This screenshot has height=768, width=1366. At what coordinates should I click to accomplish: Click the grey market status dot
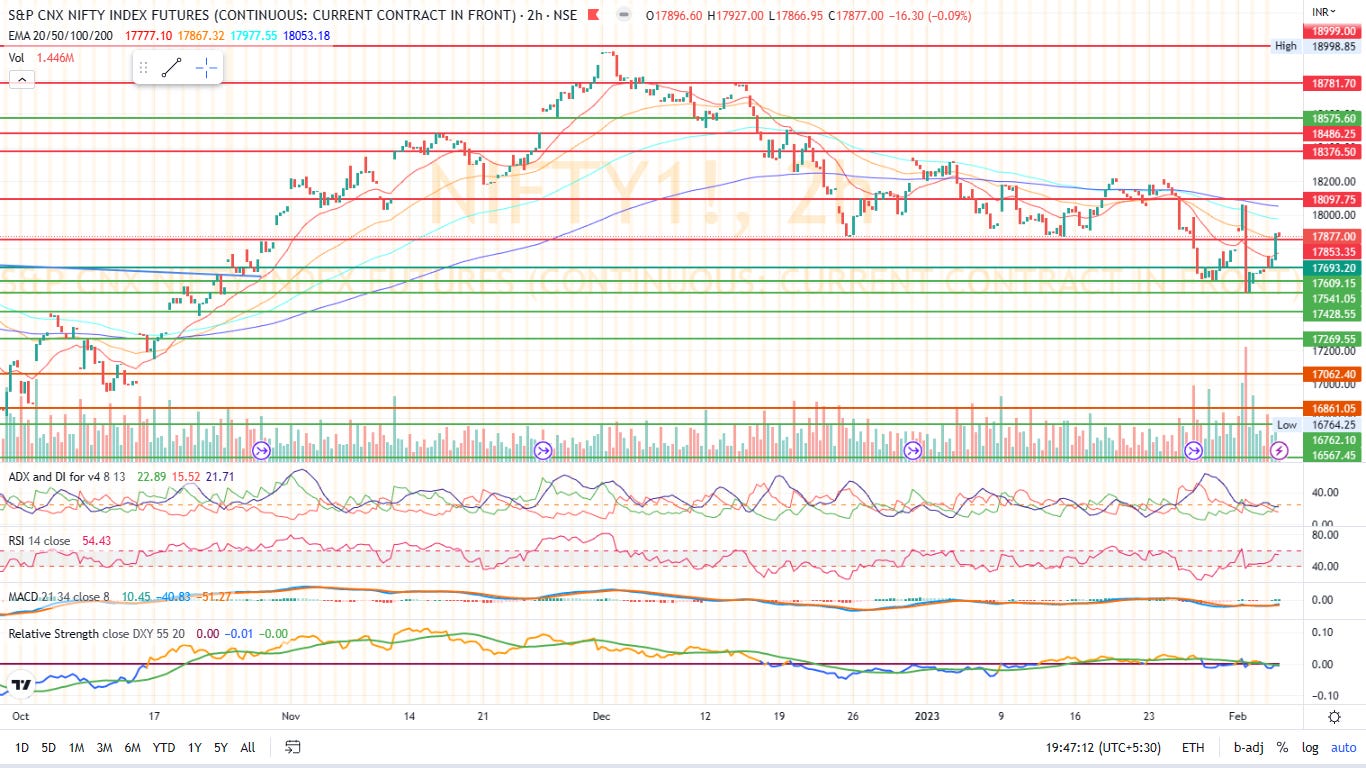coord(624,15)
